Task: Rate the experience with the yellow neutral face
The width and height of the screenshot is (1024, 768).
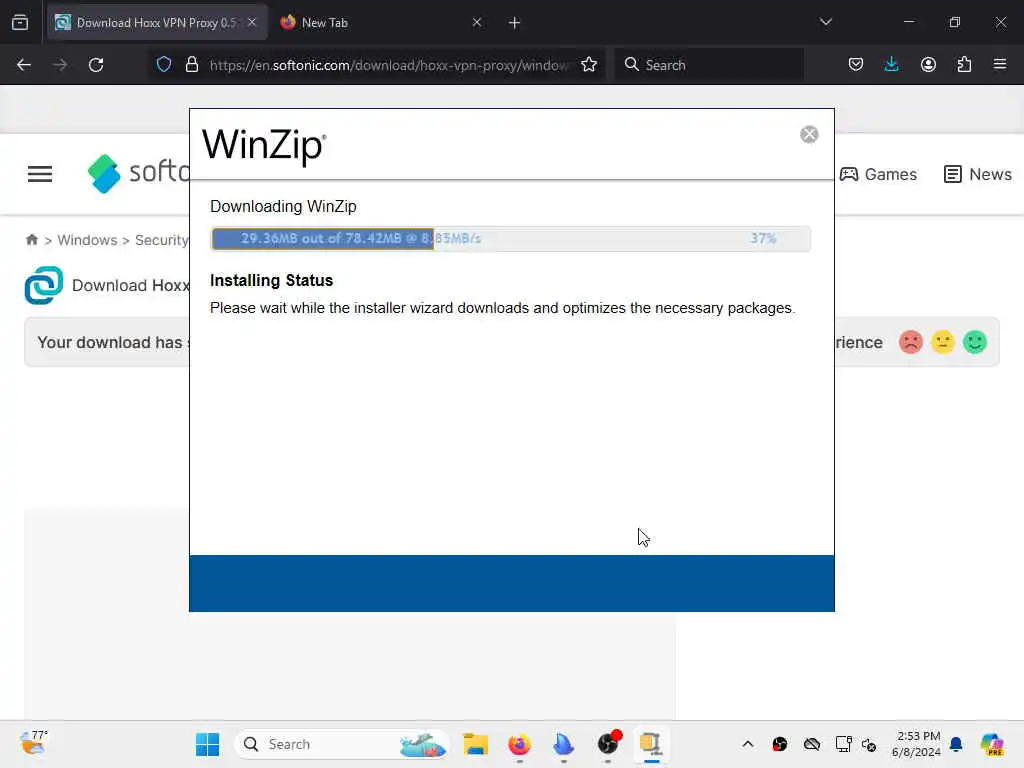Action: click(x=942, y=342)
